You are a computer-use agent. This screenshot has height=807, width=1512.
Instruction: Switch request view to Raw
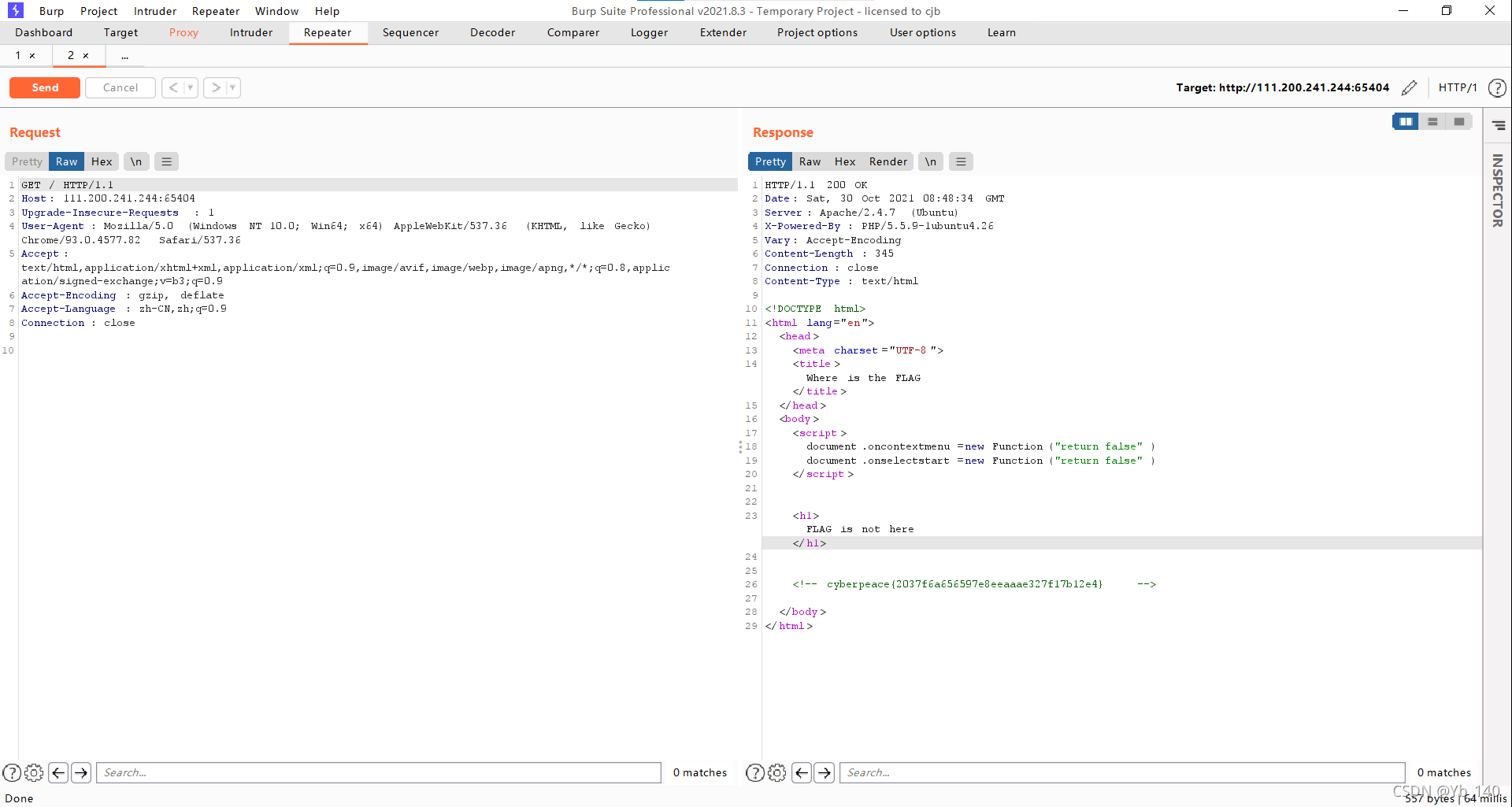point(67,161)
